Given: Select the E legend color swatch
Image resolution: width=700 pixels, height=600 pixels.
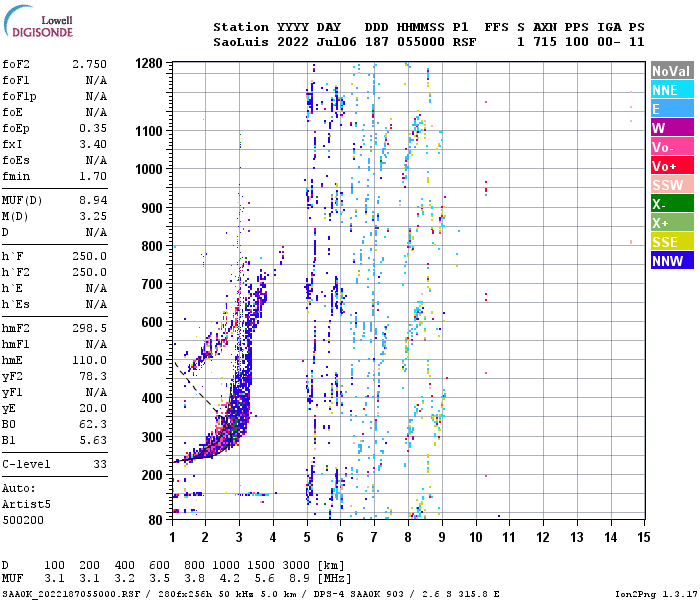Looking at the screenshot, I should pos(672,109).
